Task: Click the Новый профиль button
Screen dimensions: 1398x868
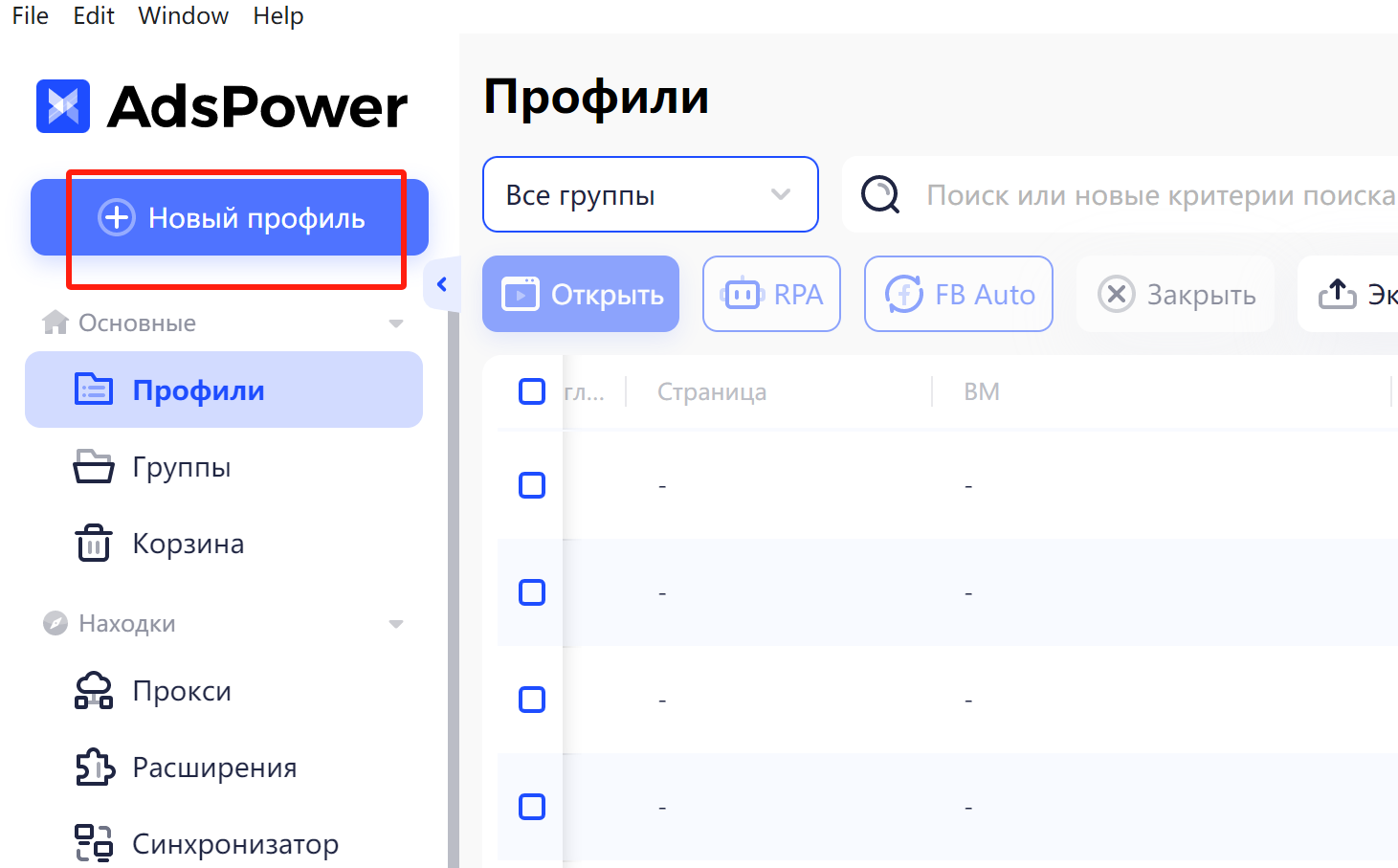Action: click(x=230, y=217)
